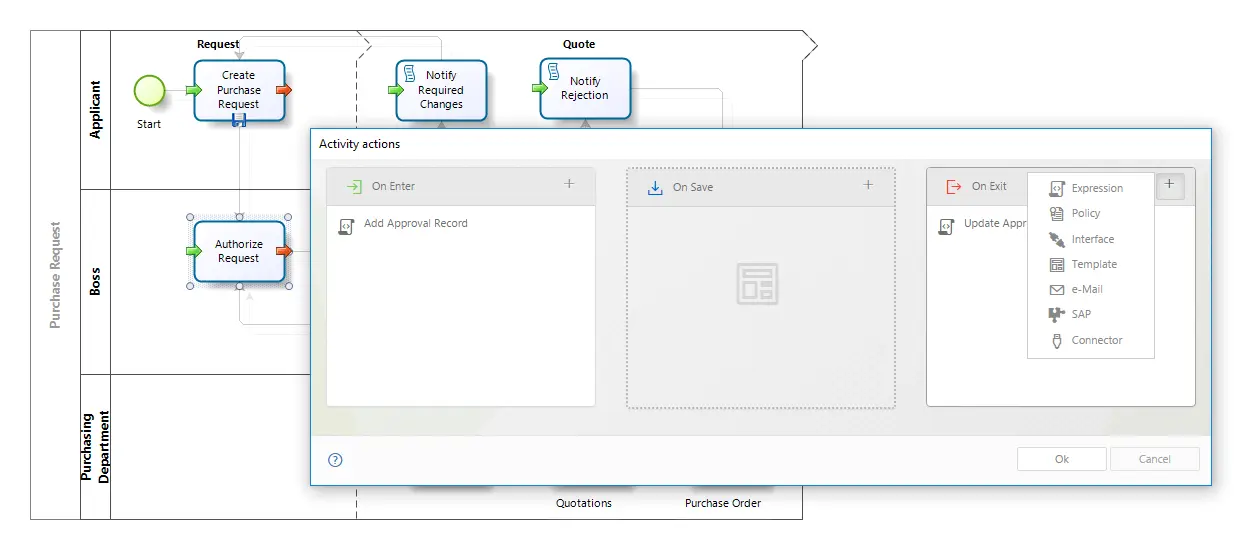Viewport: 1252px width, 549px height.
Task: Select the Boss lane header
Action: pos(95,281)
